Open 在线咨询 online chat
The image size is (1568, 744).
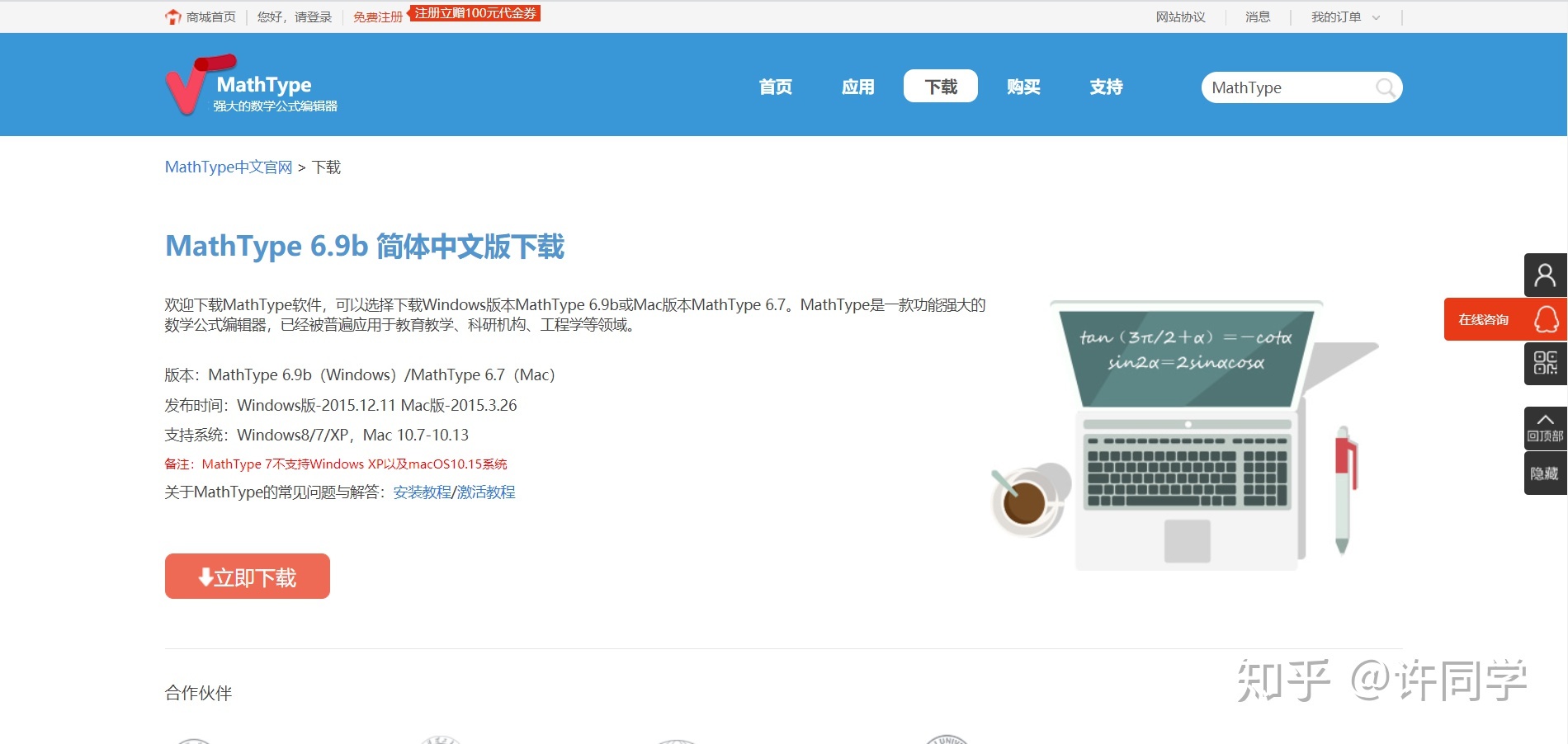click(1505, 319)
